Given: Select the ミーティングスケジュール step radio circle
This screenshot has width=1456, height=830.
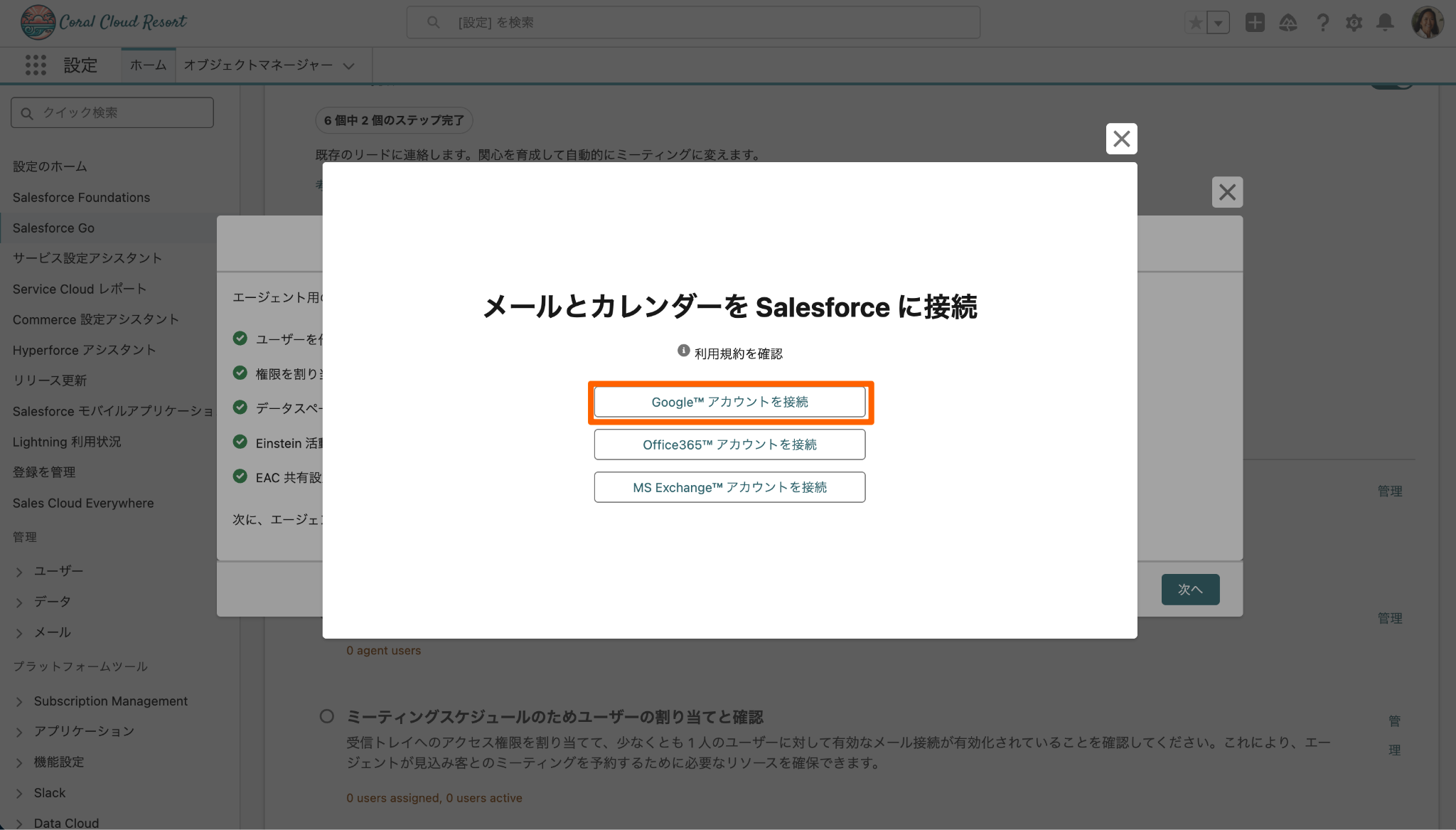Looking at the screenshot, I should [x=327, y=716].
